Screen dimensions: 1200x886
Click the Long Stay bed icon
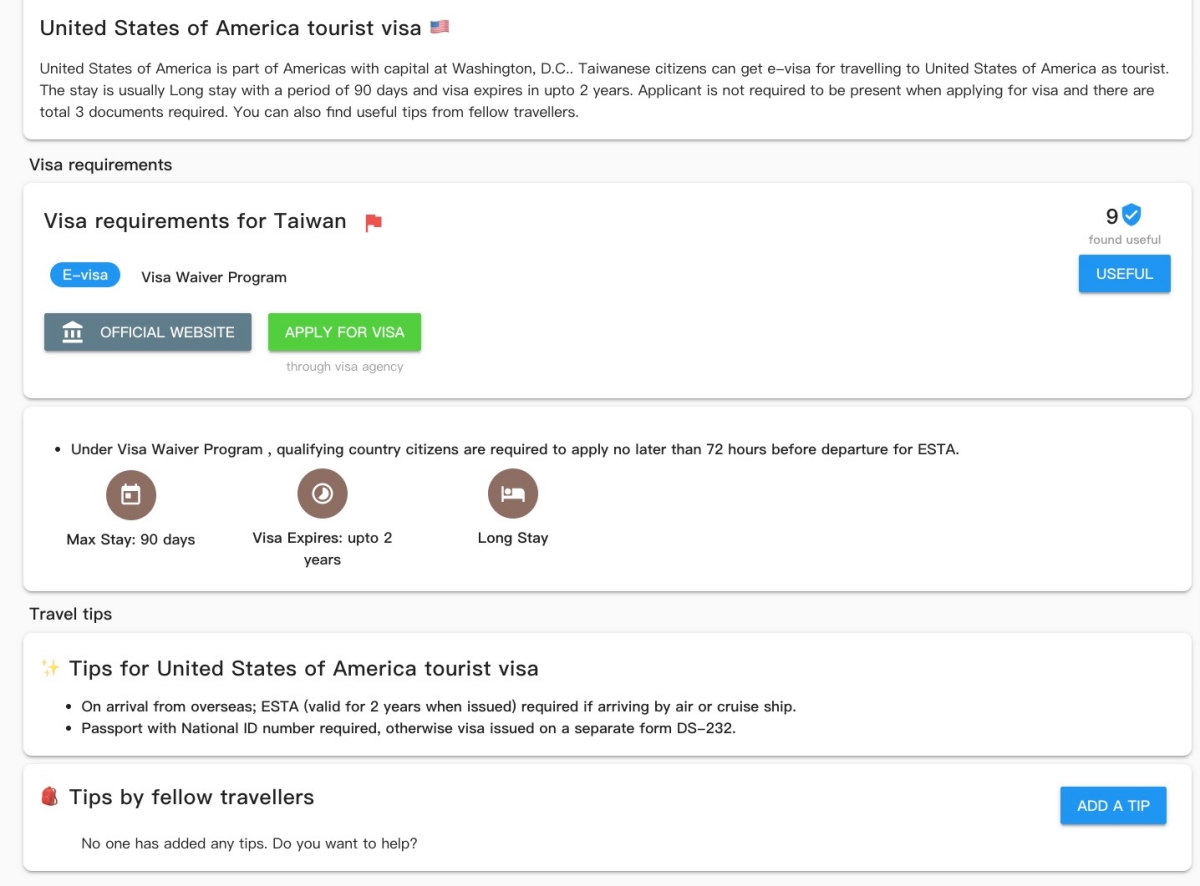[x=513, y=494]
